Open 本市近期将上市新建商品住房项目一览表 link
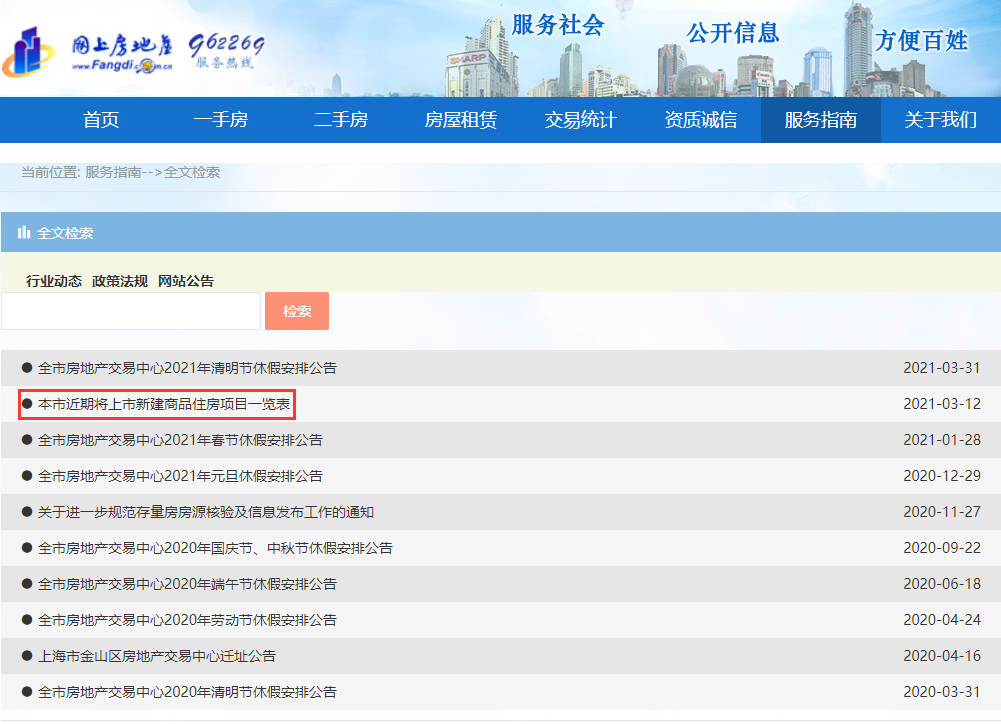The image size is (1001, 724). click(x=164, y=404)
